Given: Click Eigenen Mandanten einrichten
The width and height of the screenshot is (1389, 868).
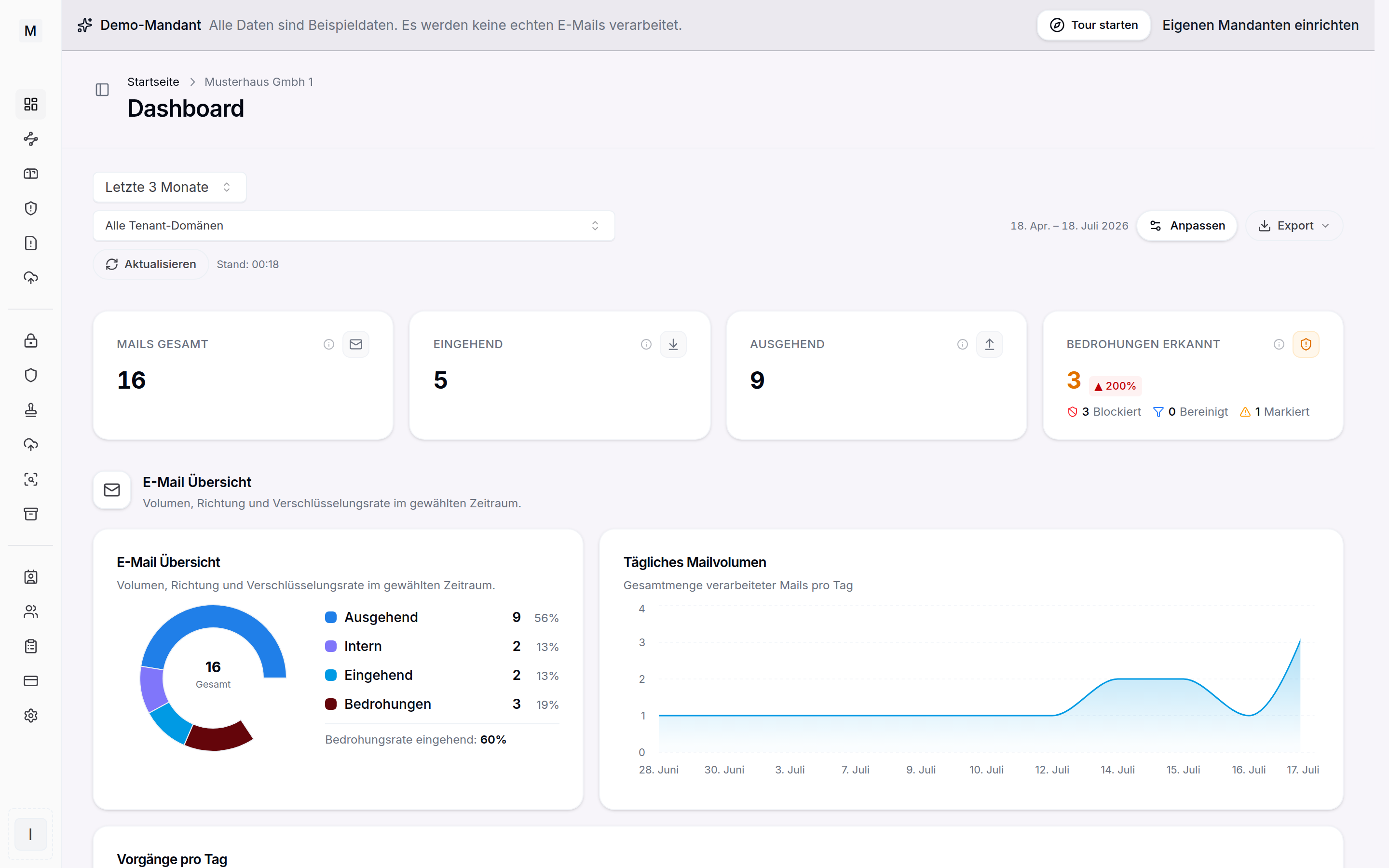Looking at the screenshot, I should (1260, 25).
